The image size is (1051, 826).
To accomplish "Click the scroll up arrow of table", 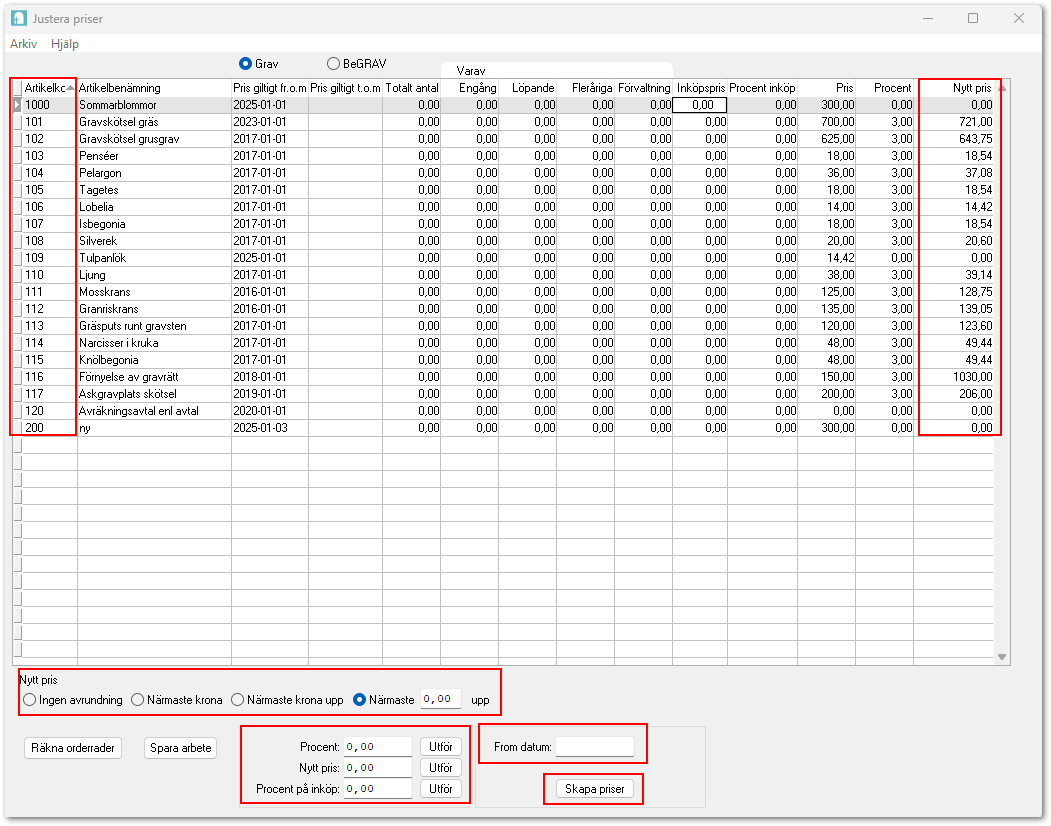I will point(1001,88).
